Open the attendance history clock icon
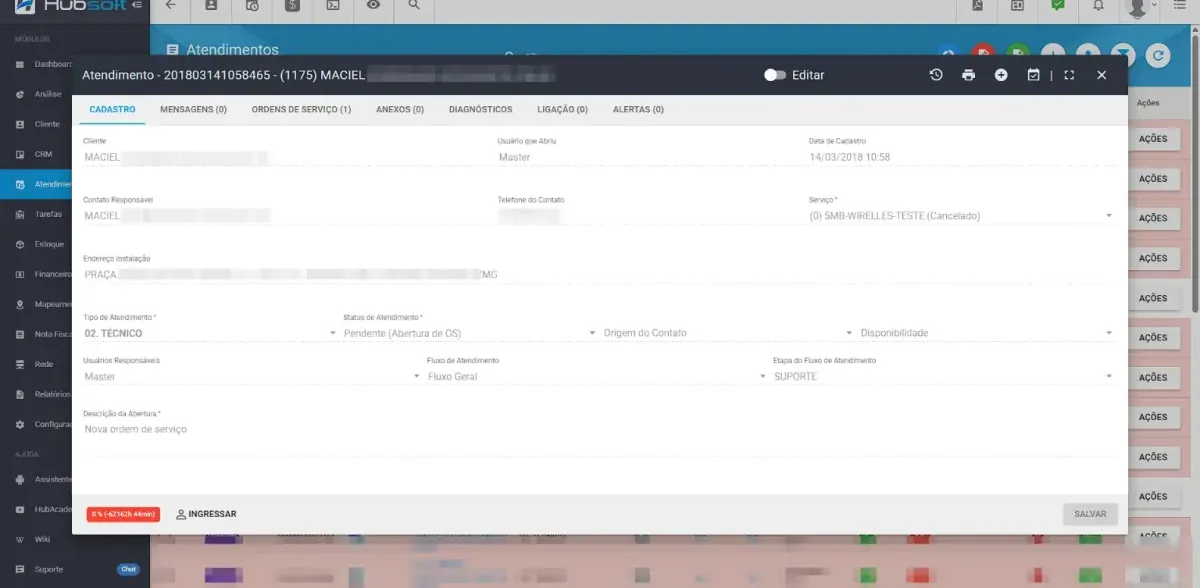 (936, 75)
